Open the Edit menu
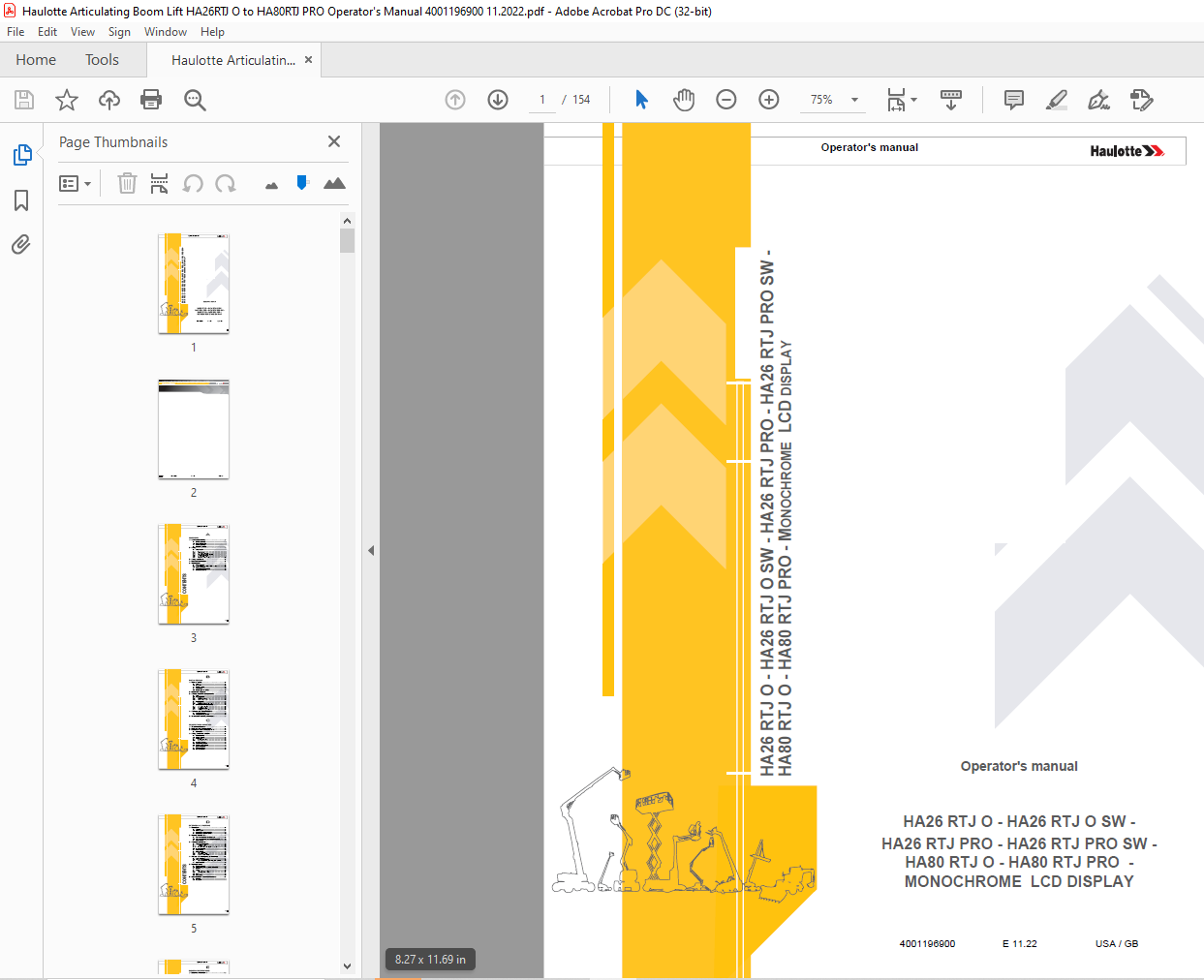 (x=47, y=32)
